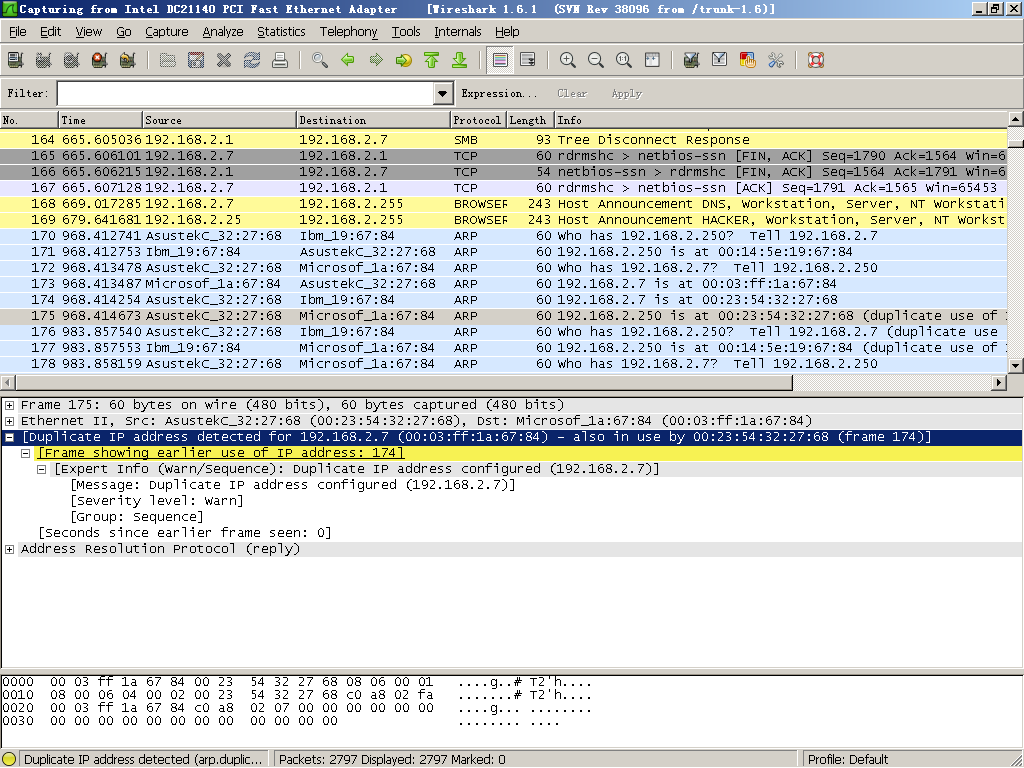
Task: Open the Telephony menu
Action: [x=348, y=31]
